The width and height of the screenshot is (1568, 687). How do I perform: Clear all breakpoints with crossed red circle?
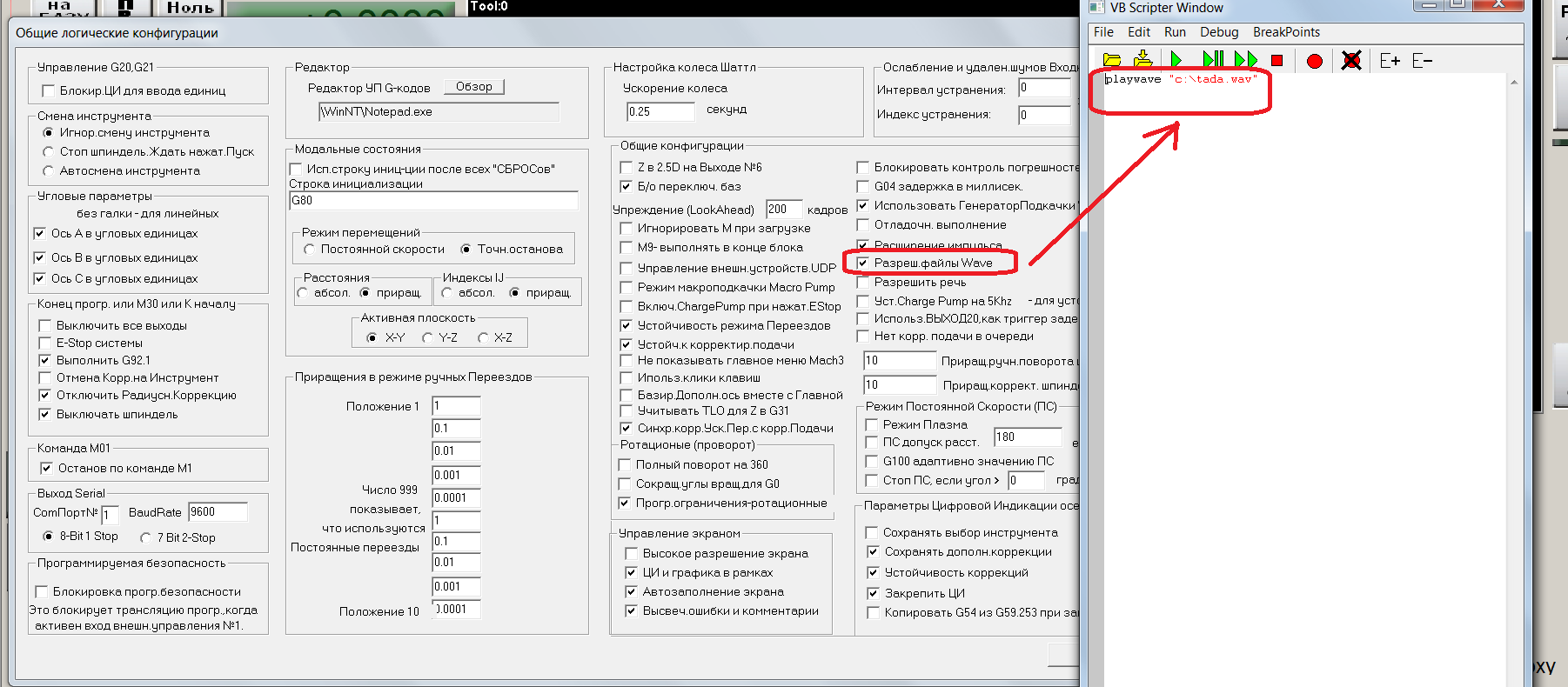(x=1351, y=60)
